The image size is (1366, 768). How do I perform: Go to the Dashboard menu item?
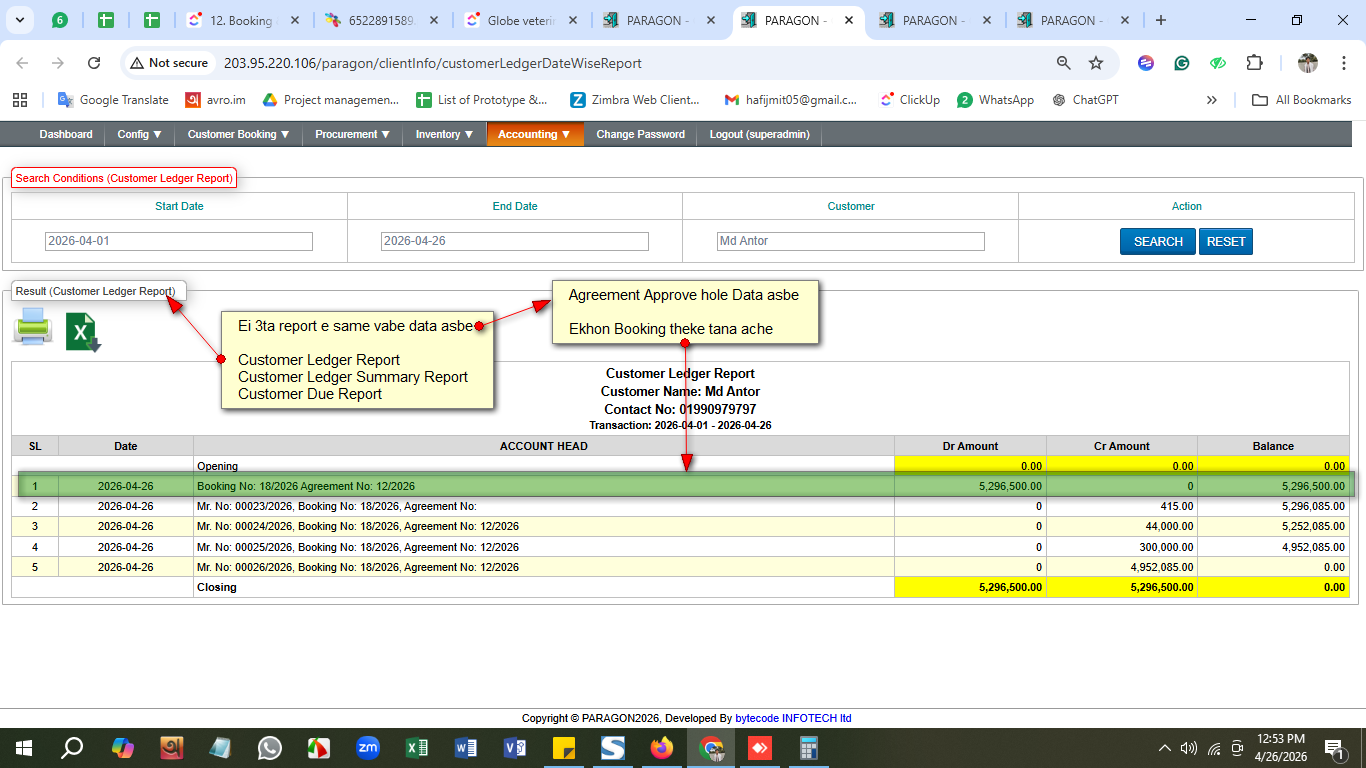tap(66, 134)
